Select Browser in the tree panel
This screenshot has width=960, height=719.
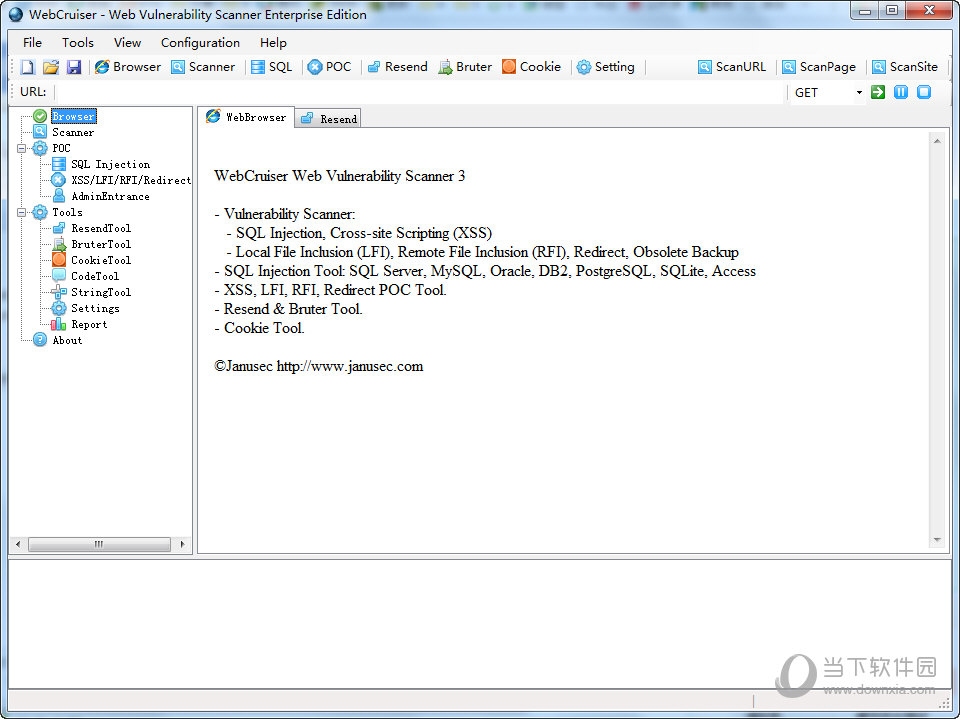73,116
